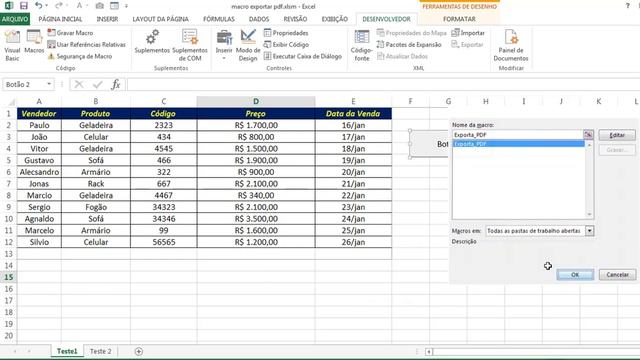
Task: Select the R$ 3.500,00 price cell
Action: [x=256, y=219]
